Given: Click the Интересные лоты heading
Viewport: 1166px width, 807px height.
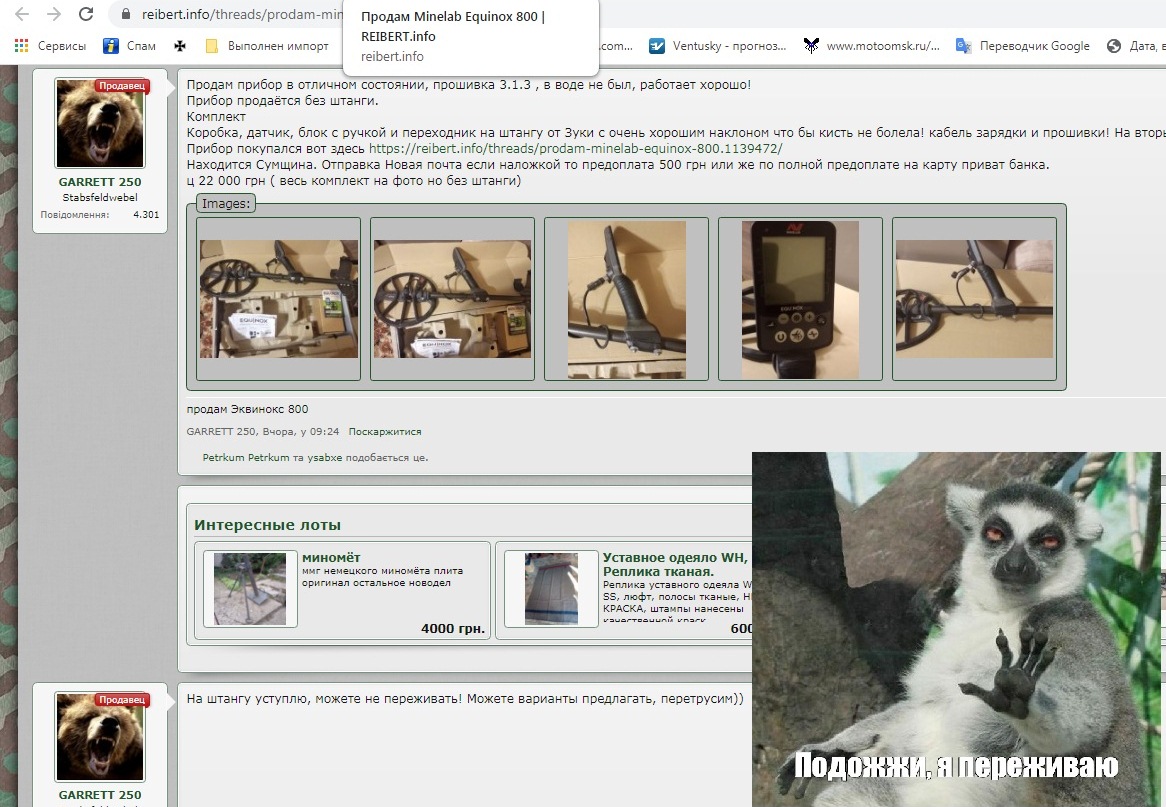Looking at the screenshot, I should click(268, 525).
